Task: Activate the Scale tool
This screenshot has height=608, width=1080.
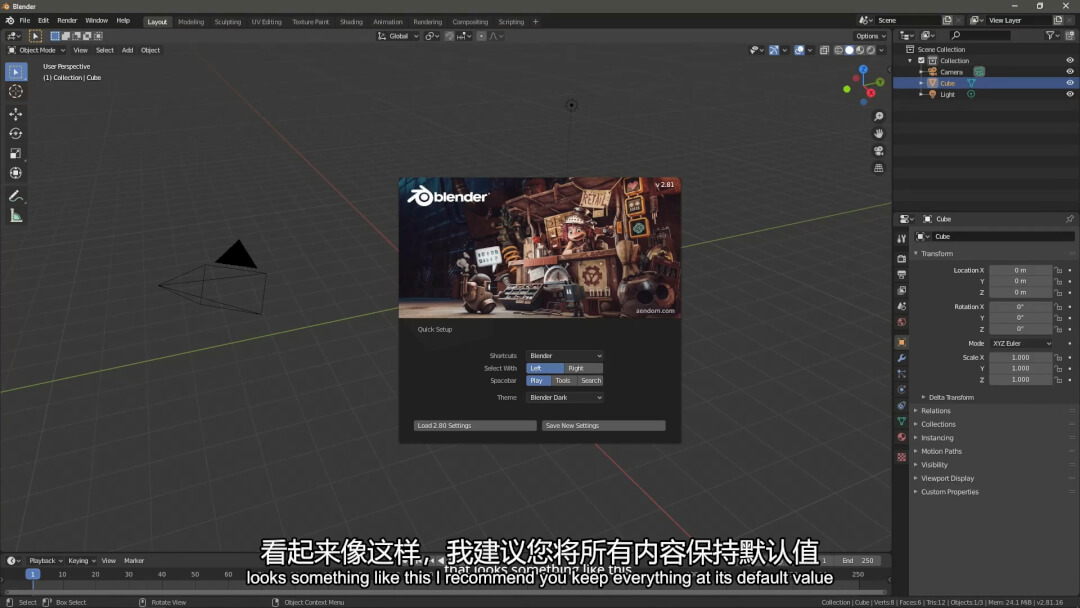Action: (x=16, y=154)
